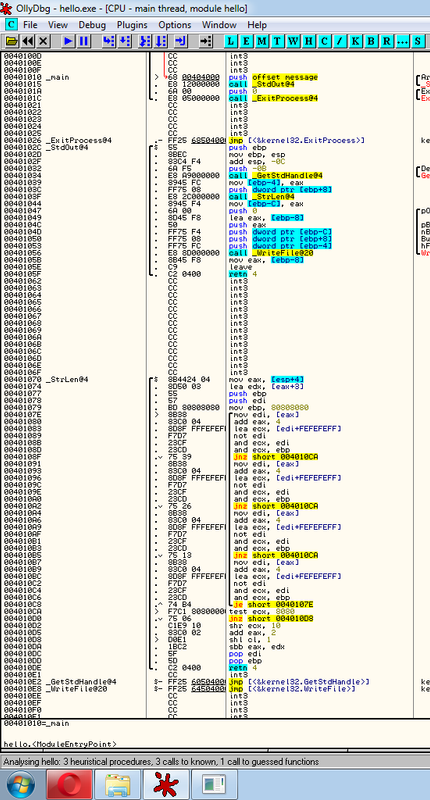The width and height of the screenshot is (430, 800).
Task: Run the program with play icon
Action: tap(68, 41)
